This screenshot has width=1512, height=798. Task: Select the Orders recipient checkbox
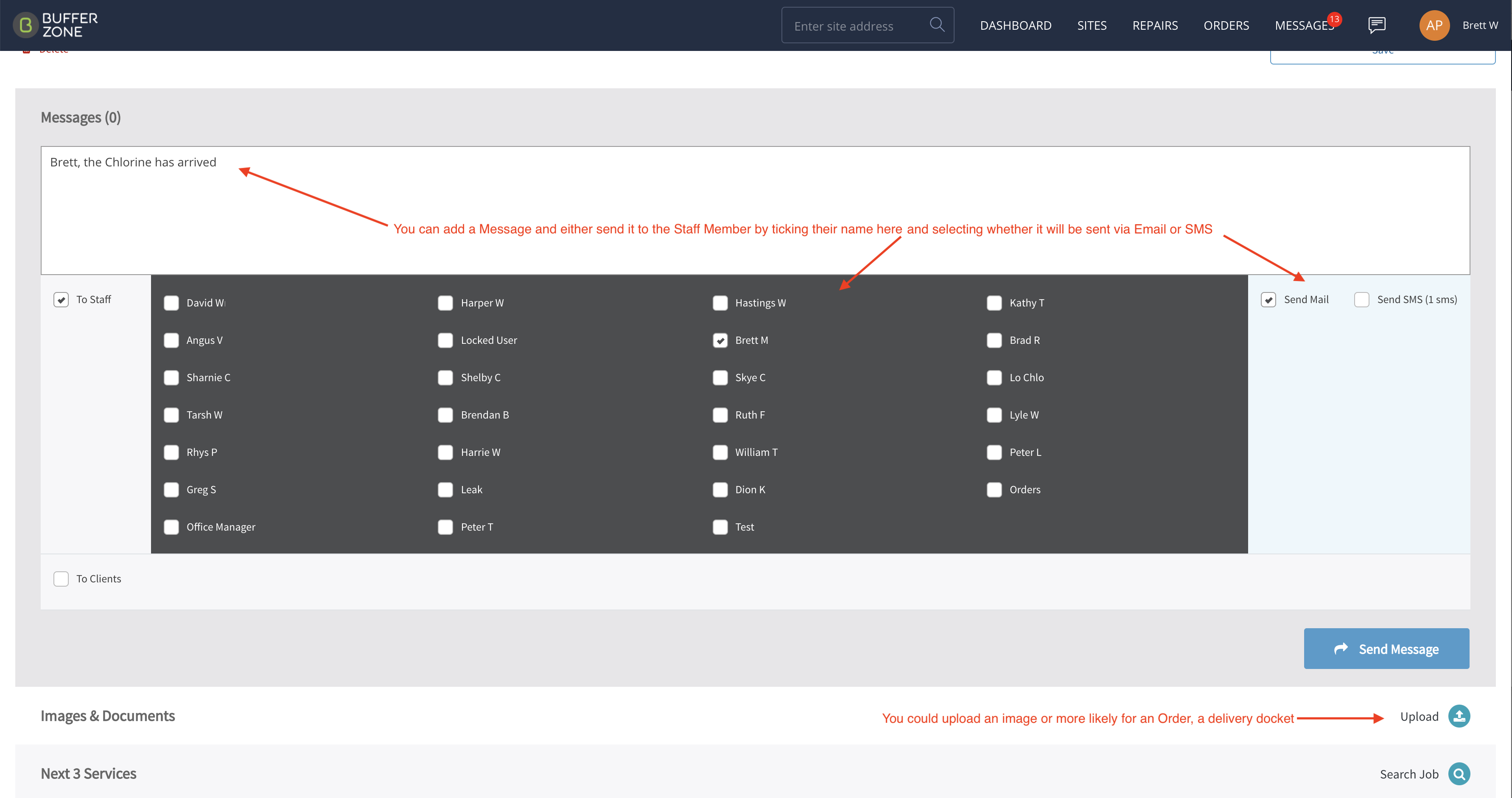click(x=994, y=489)
